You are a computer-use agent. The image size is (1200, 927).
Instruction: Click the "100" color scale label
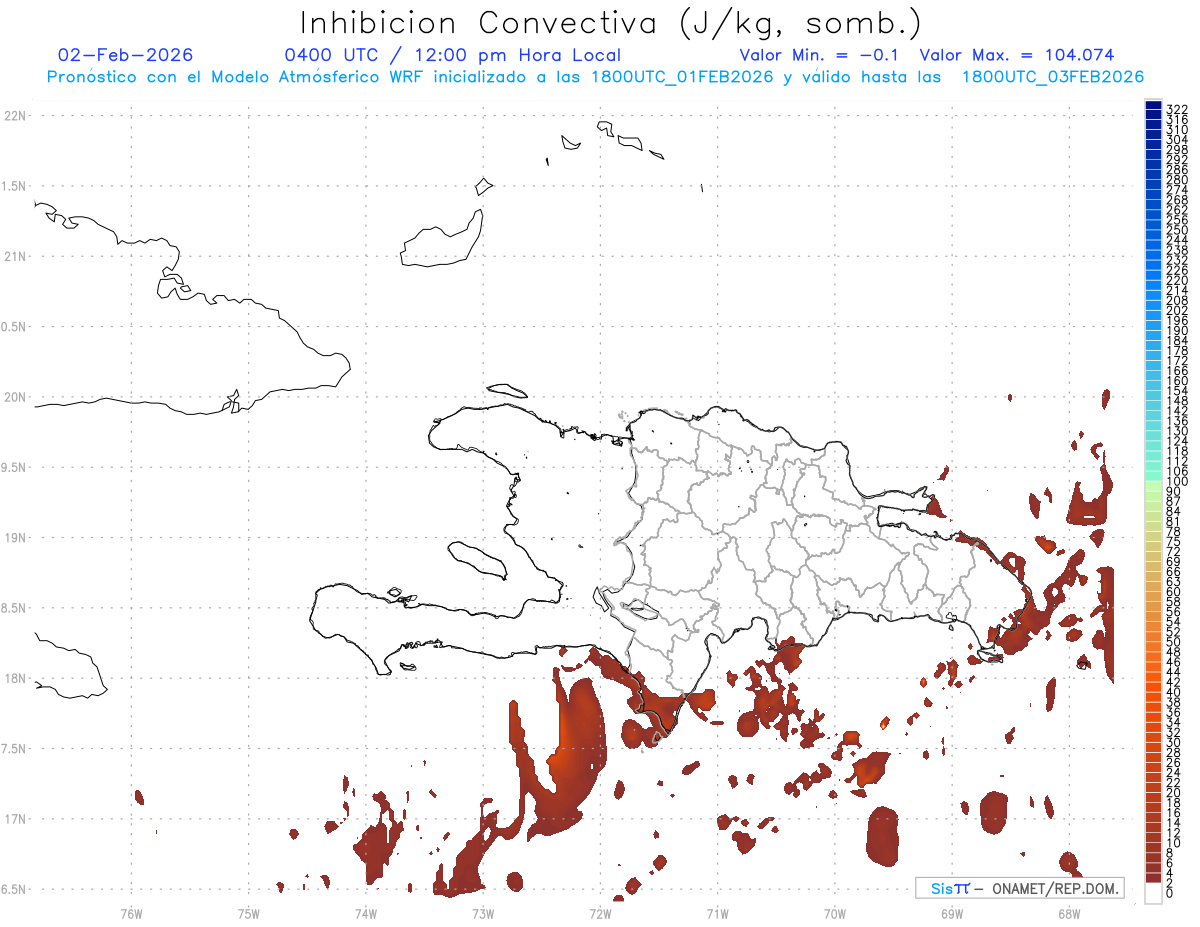click(x=1177, y=482)
